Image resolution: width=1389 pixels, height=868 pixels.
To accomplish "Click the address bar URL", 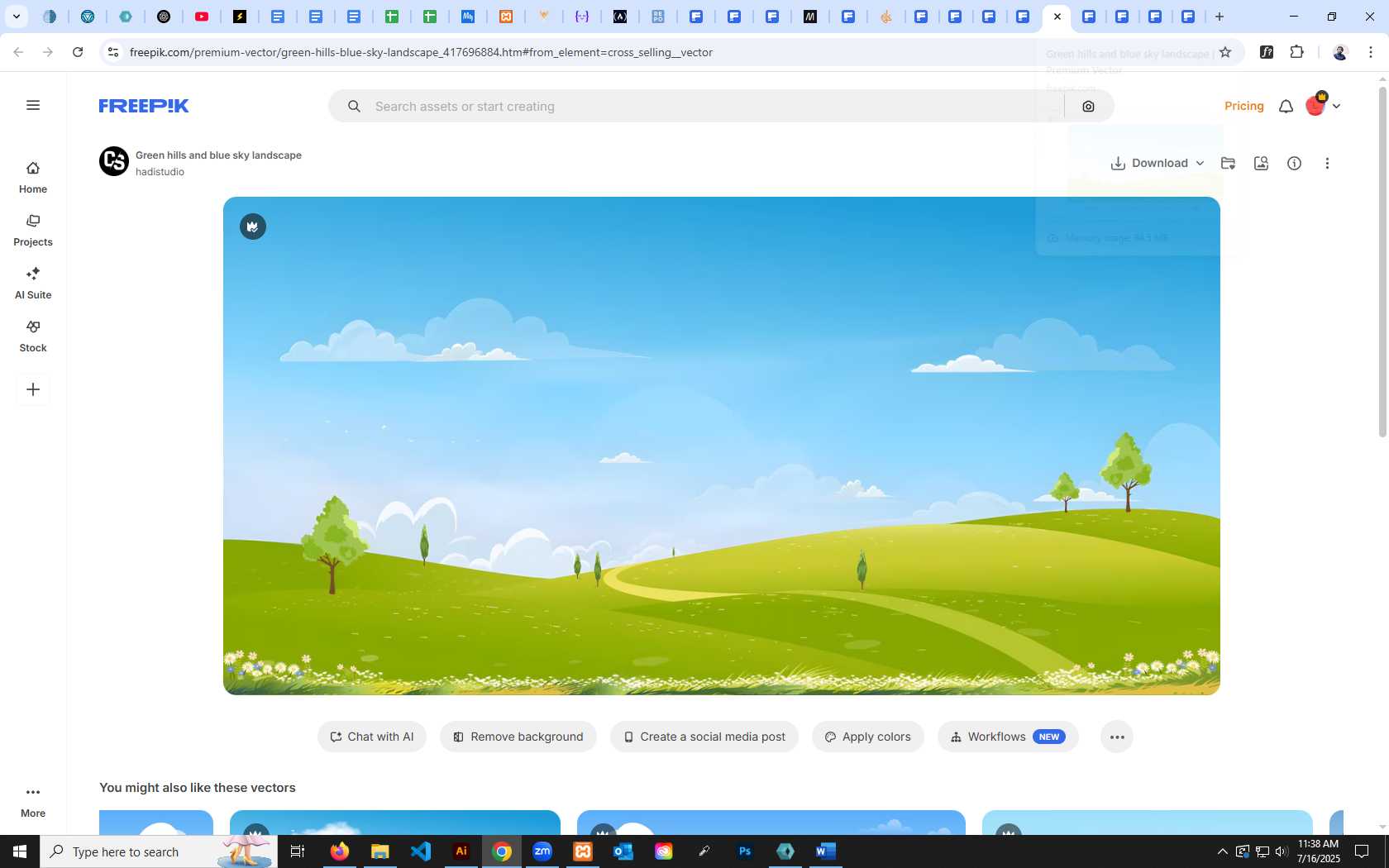I will 421,52.
